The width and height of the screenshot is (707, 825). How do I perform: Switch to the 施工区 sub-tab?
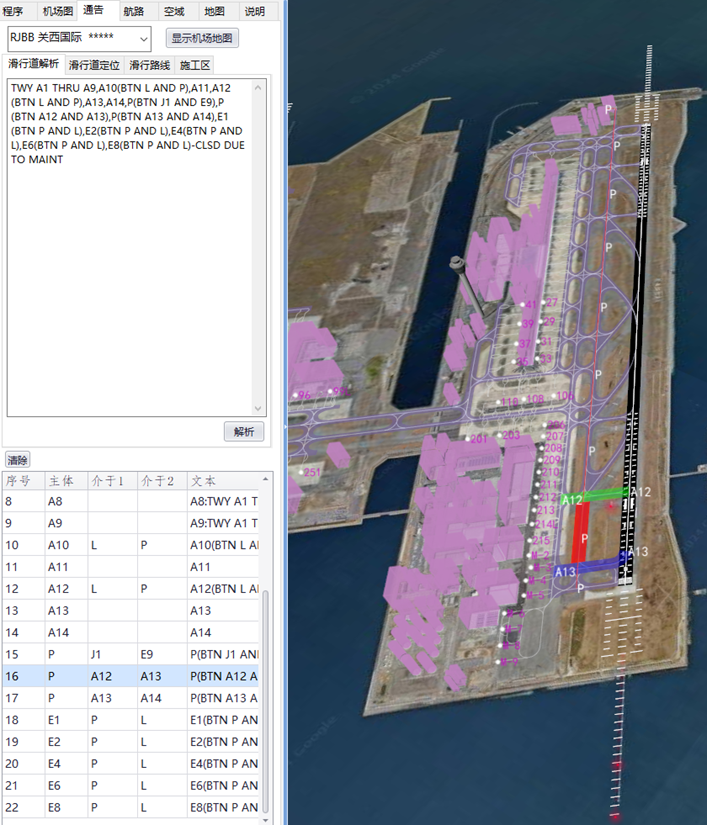(x=195, y=65)
